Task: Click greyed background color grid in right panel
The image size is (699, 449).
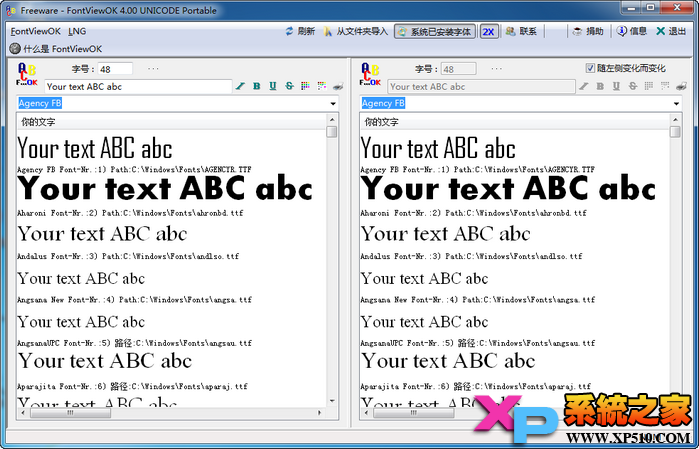Action: [665, 86]
